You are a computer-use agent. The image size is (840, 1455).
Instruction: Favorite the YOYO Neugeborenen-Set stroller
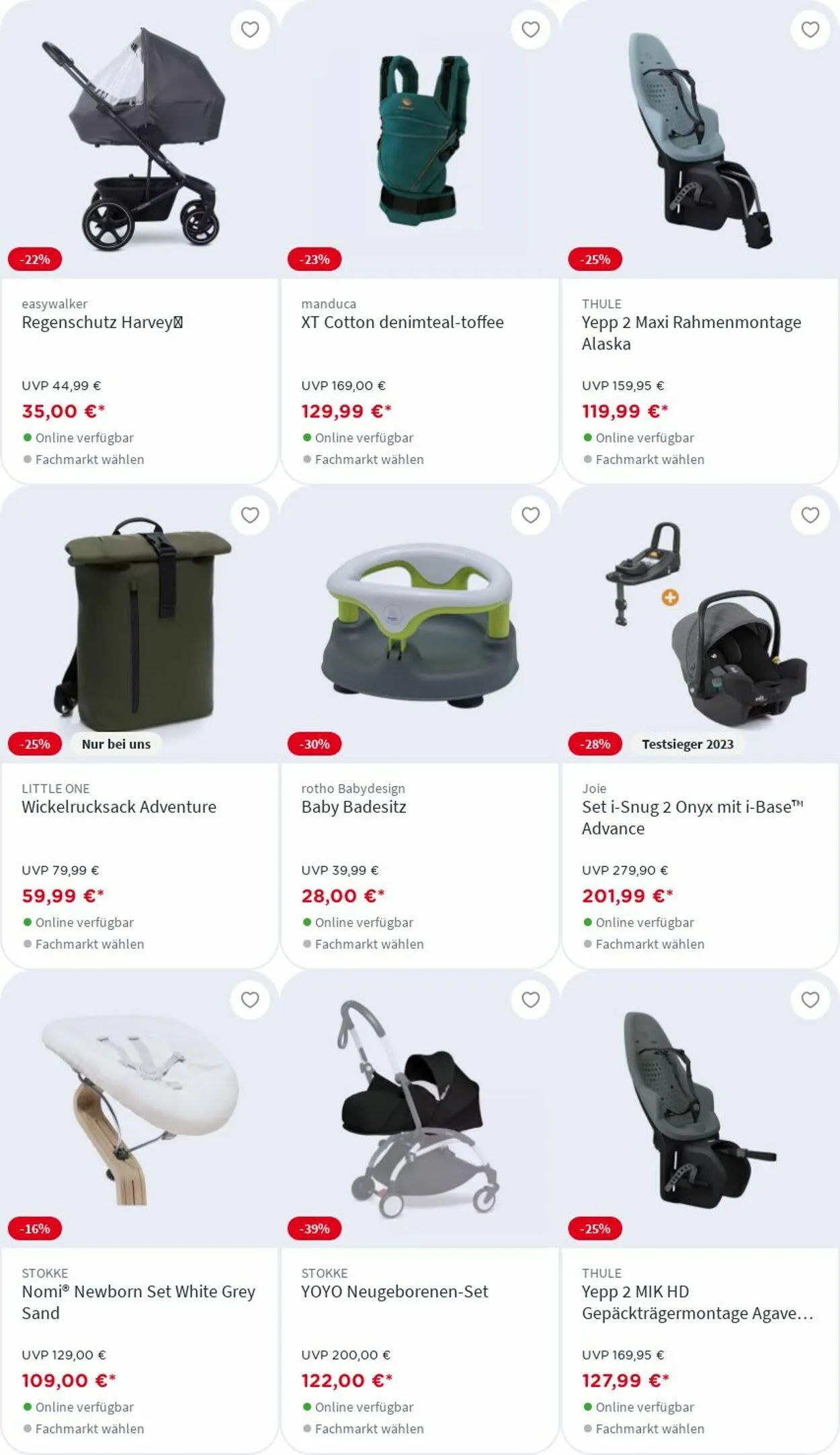click(531, 1000)
